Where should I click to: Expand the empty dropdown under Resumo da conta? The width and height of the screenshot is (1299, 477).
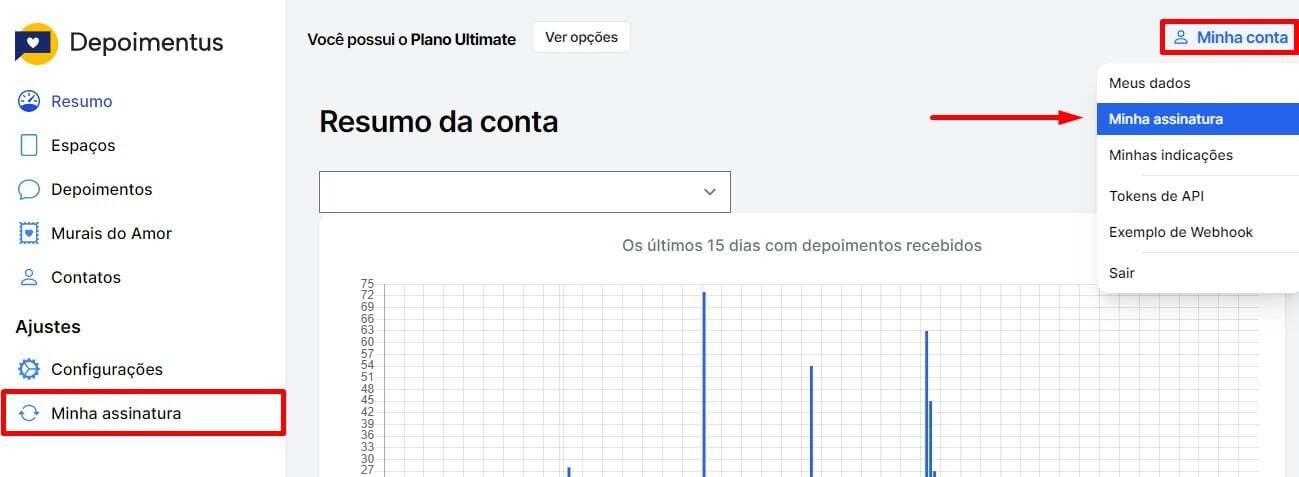click(x=524, y=192)
